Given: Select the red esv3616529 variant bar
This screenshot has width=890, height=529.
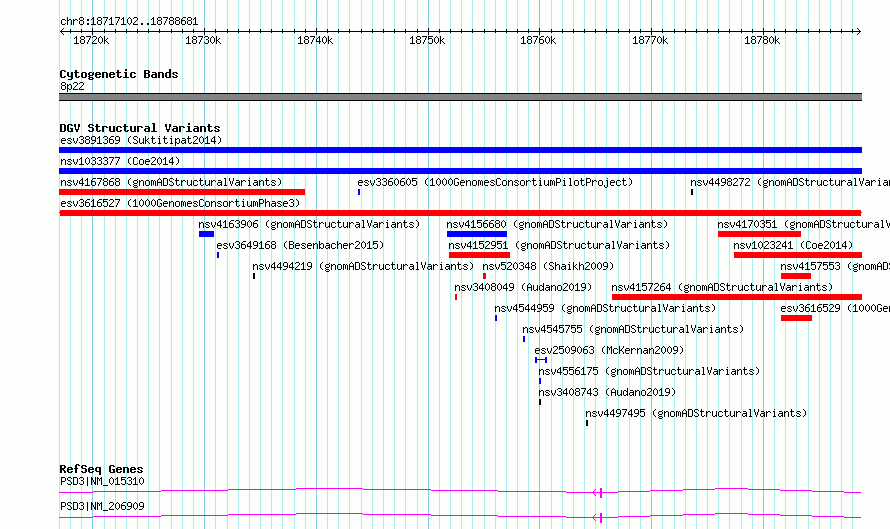Looking at the screenshot, I should pos(796,318).
